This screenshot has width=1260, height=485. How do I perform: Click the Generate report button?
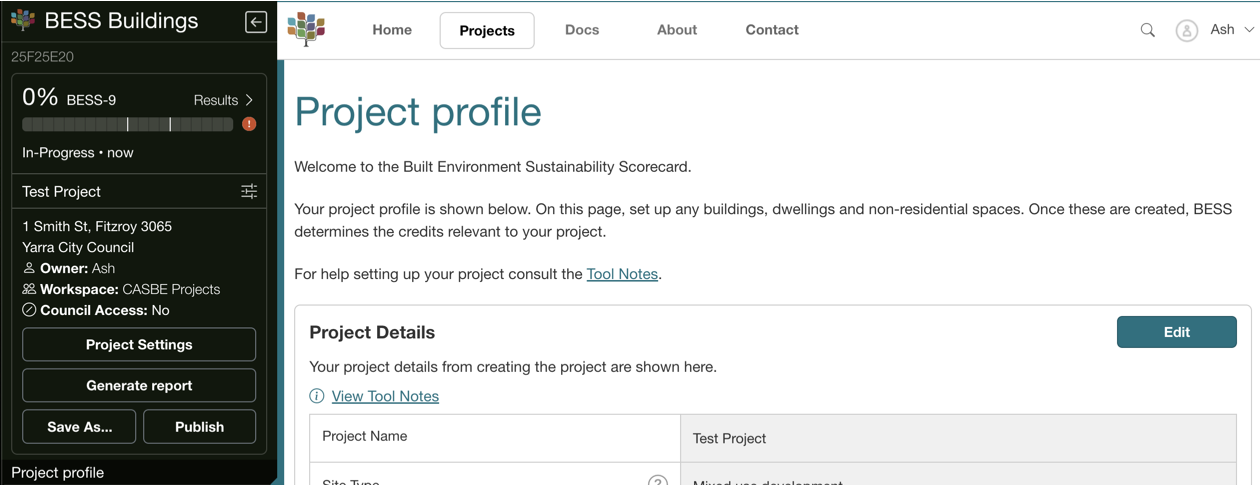point(139,385)
